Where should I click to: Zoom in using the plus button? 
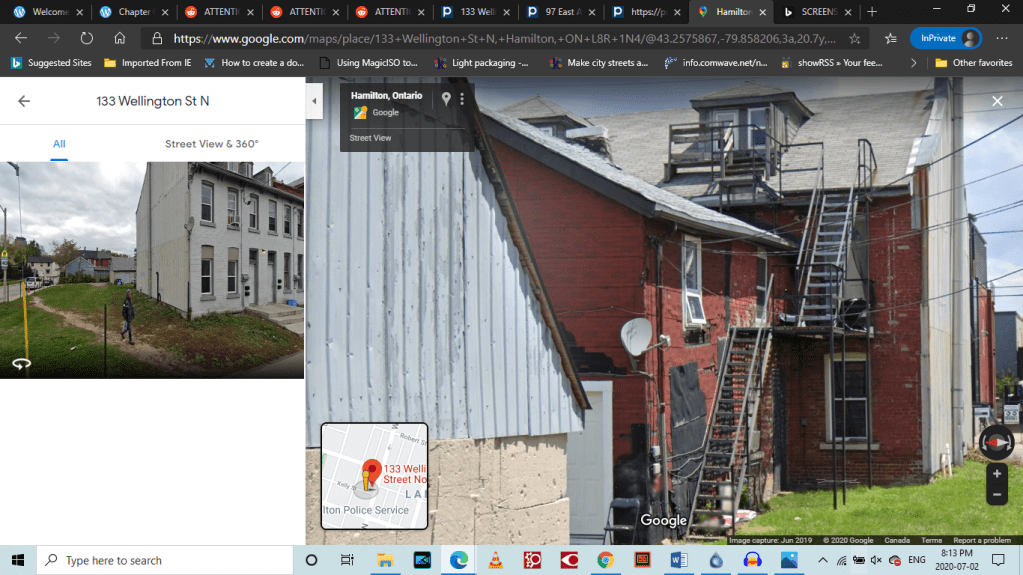tap(996, 474)
